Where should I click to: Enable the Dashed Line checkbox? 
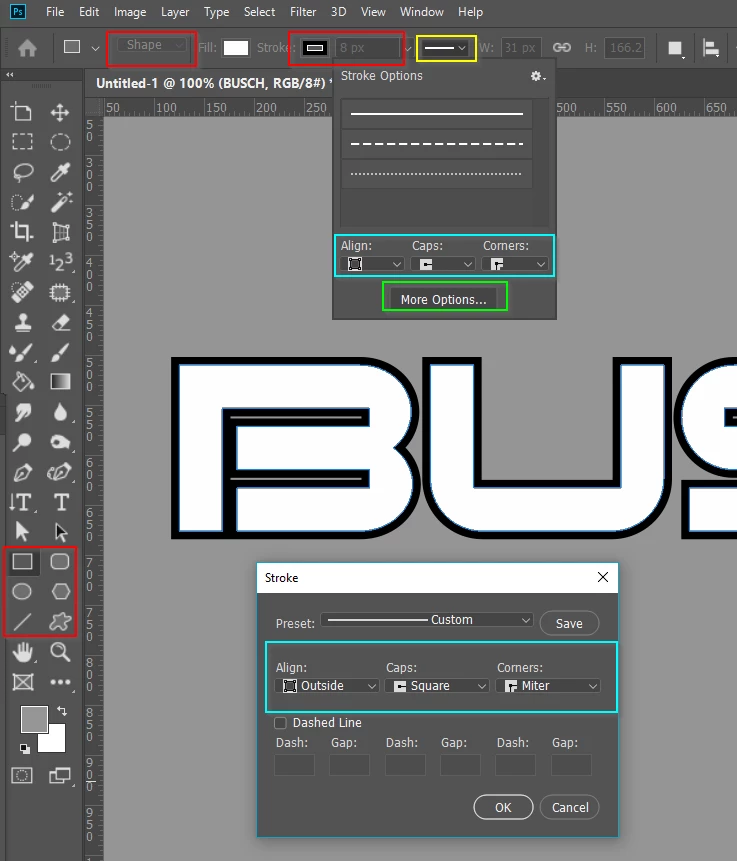pyautogui.click(x=280, y=723)
